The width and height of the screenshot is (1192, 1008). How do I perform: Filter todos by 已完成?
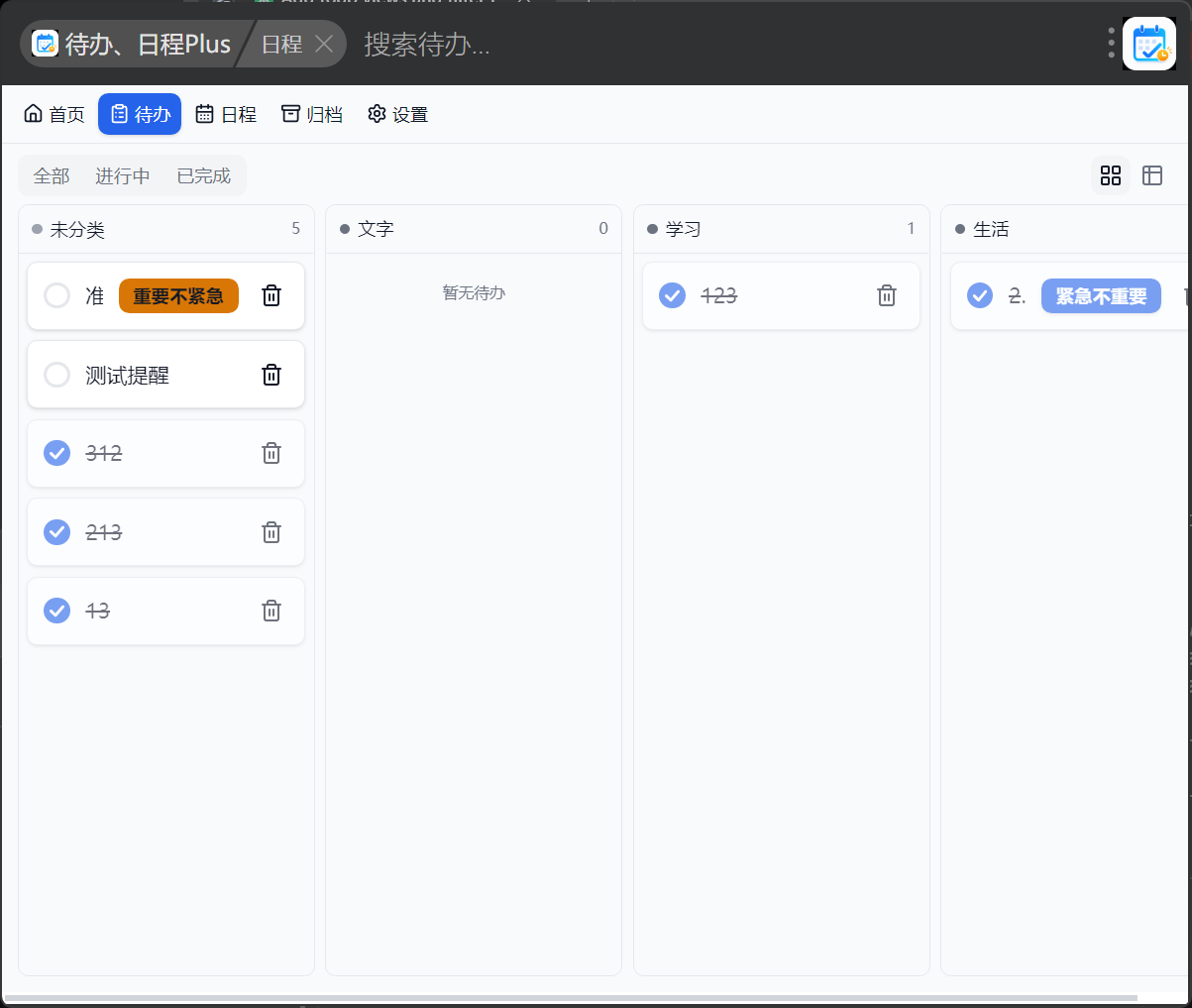204,175
